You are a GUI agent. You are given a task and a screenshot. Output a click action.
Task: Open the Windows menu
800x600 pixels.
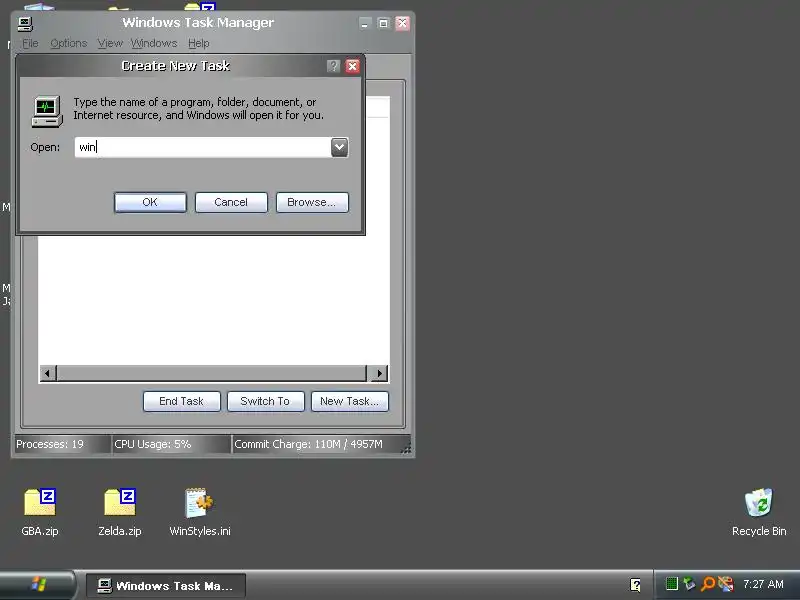[154, 43]
